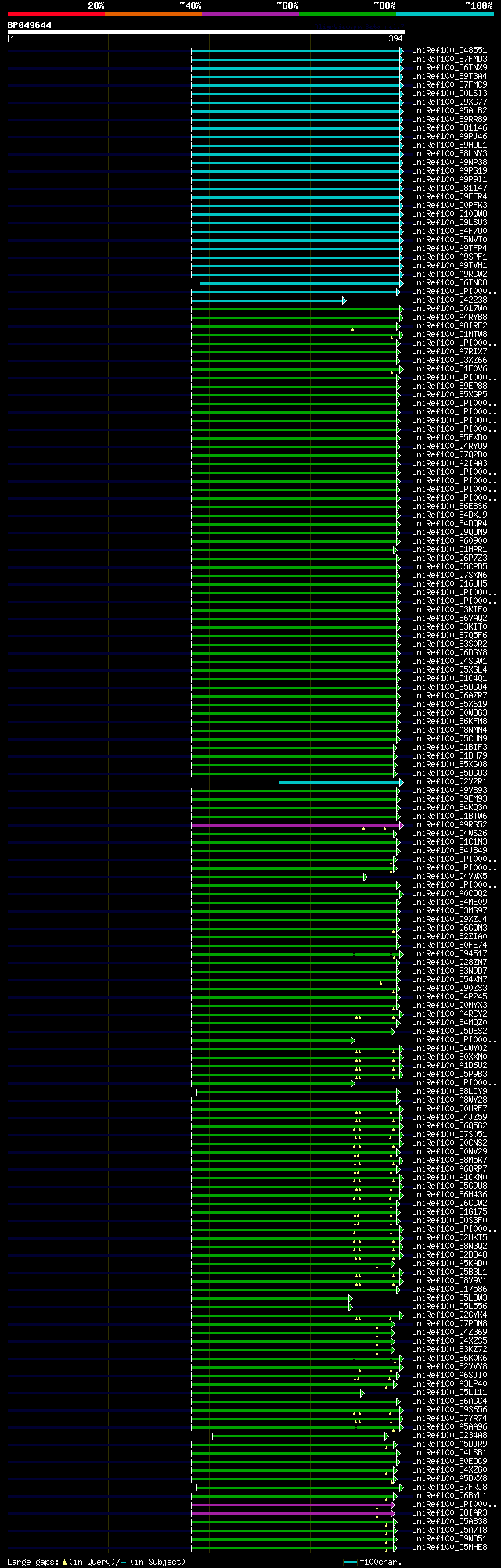501x1568 pixels.
Task: Click the short cyan bar for UniRef100_Q42238
Action: tap(269, 300)
